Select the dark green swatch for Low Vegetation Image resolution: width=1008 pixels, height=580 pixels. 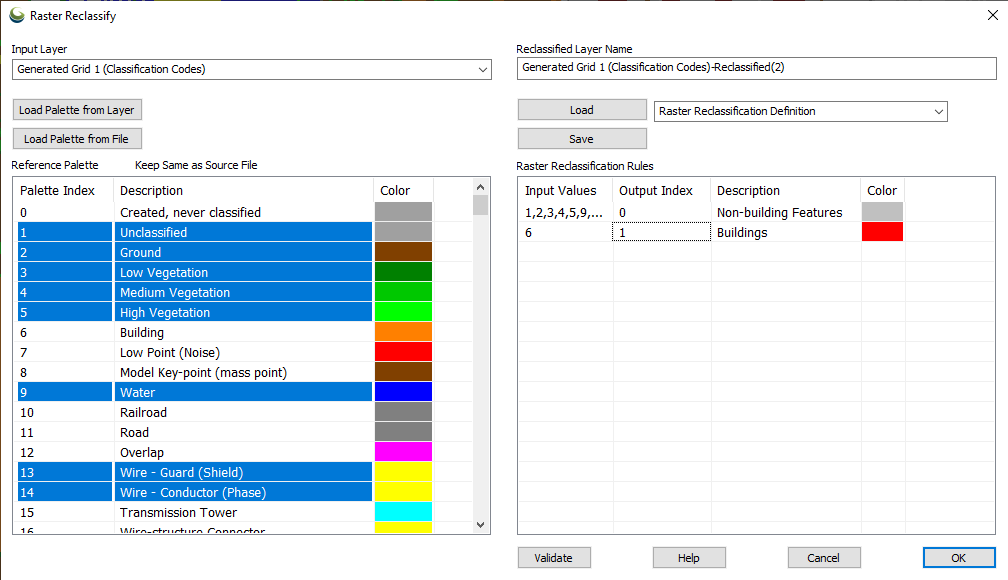[x=403, y=271]
